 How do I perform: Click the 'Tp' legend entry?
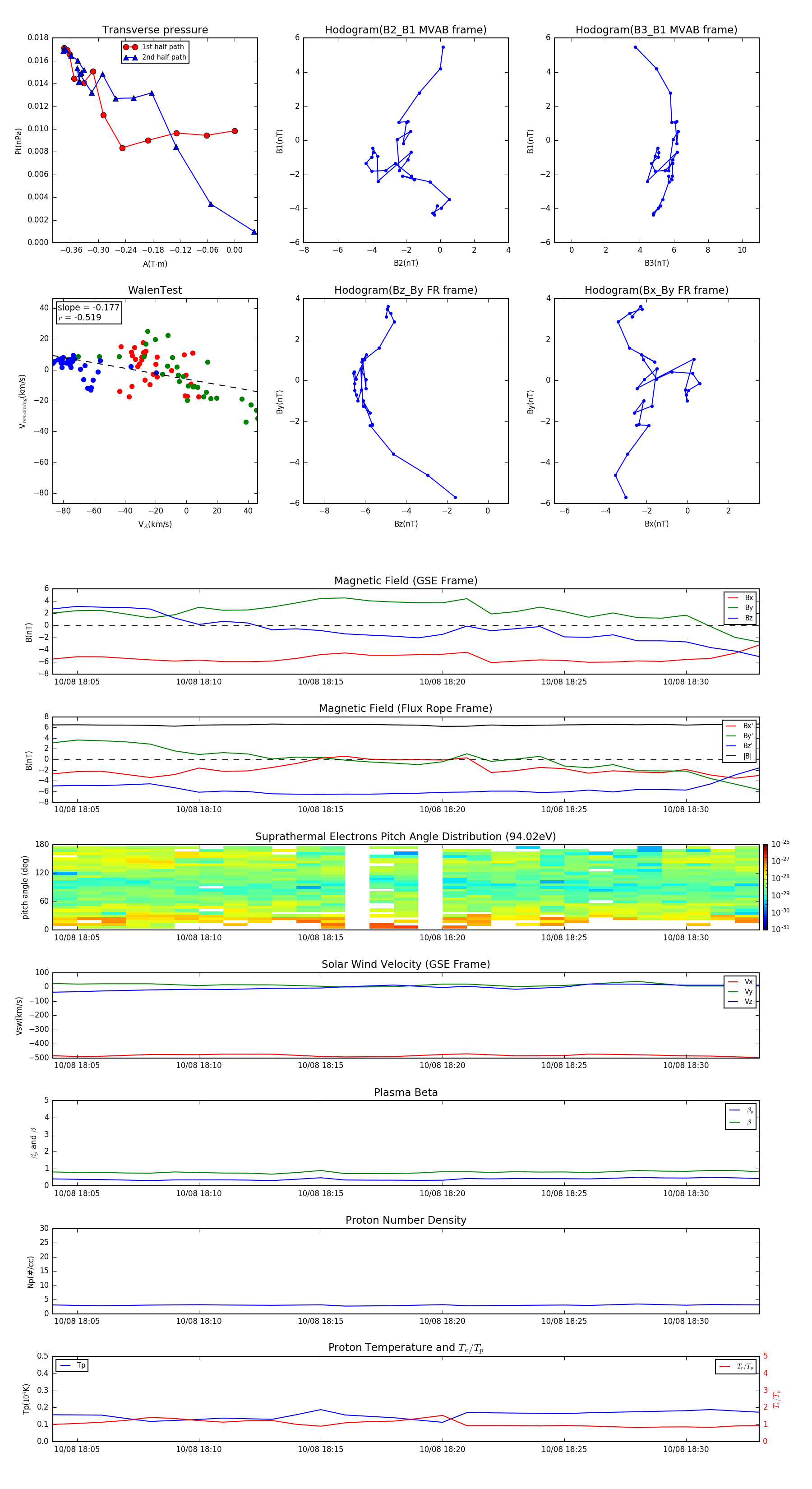click(72, 1365)
